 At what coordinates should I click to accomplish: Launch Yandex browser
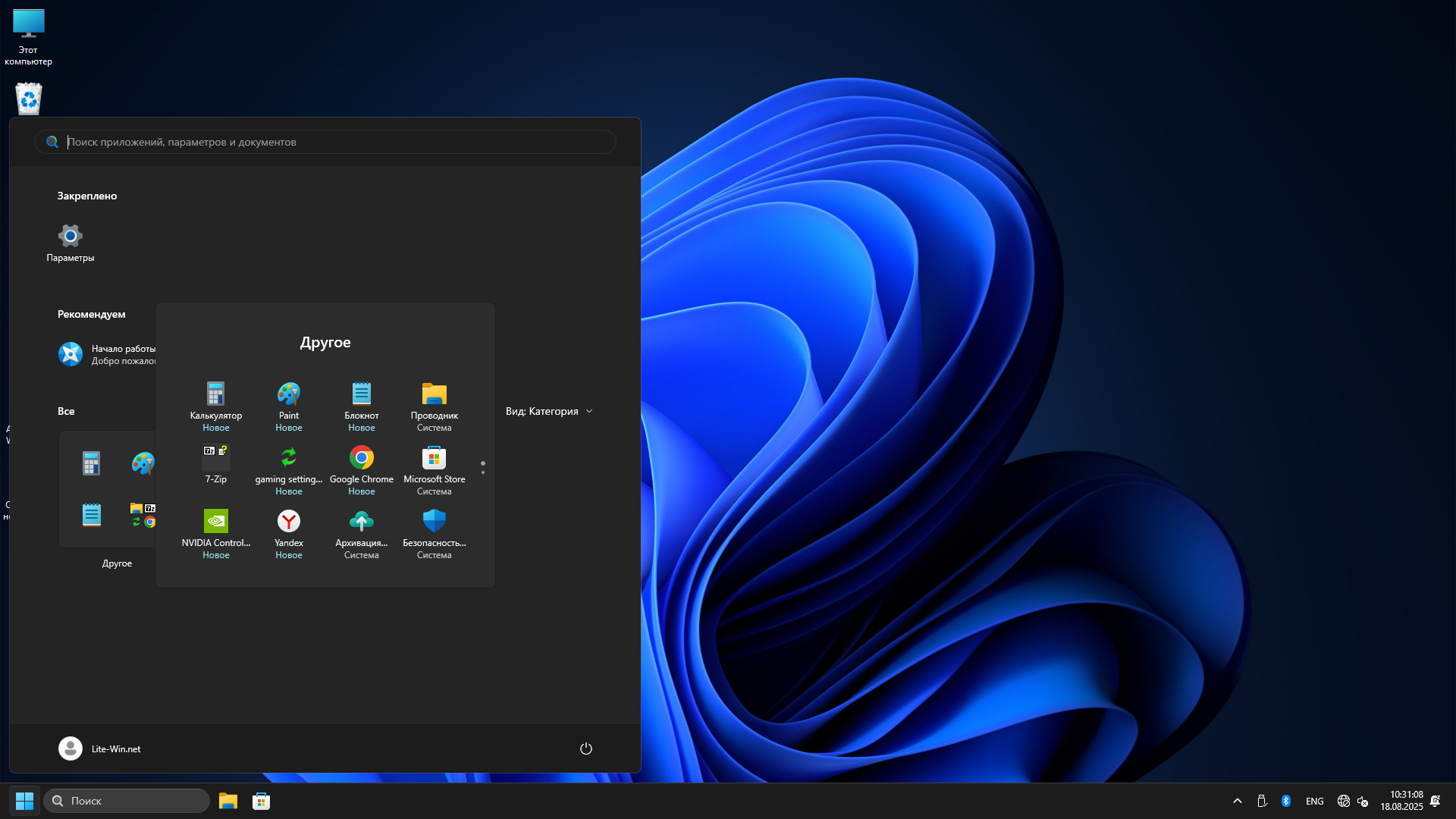pos(288,522)
